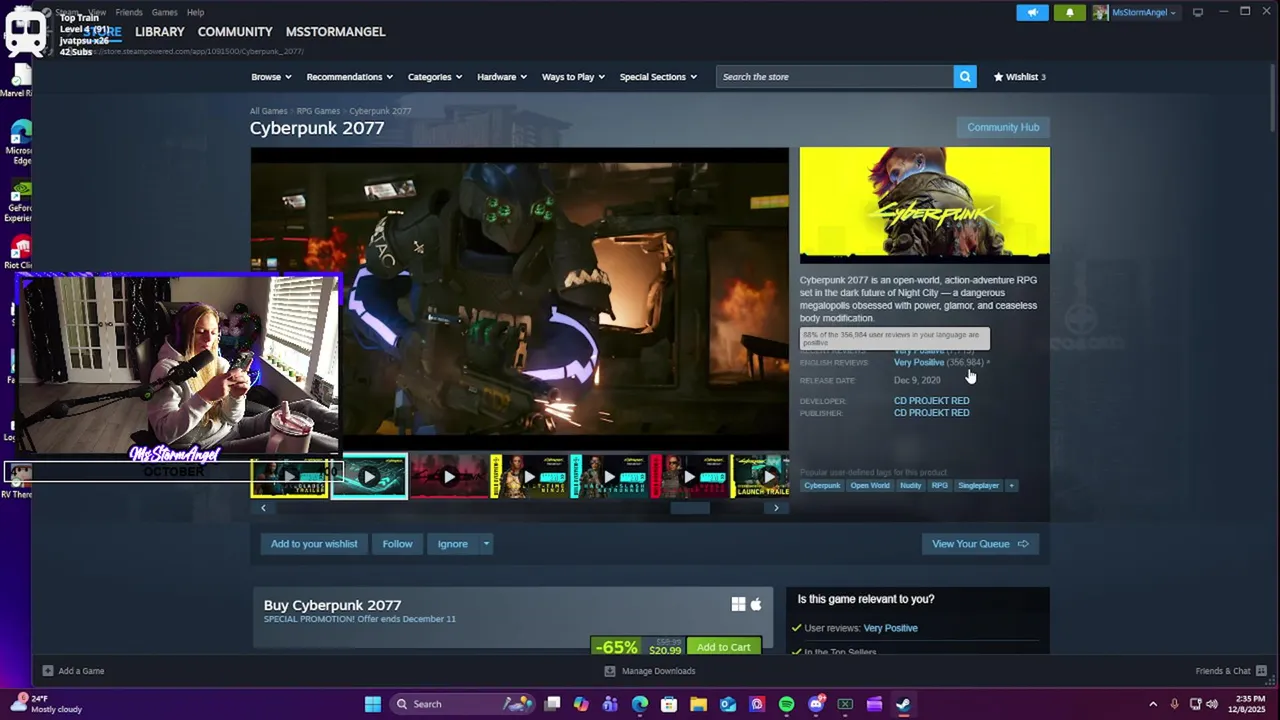1280x720 pixels.
Task: Open the Help menu
Action: 196,12
